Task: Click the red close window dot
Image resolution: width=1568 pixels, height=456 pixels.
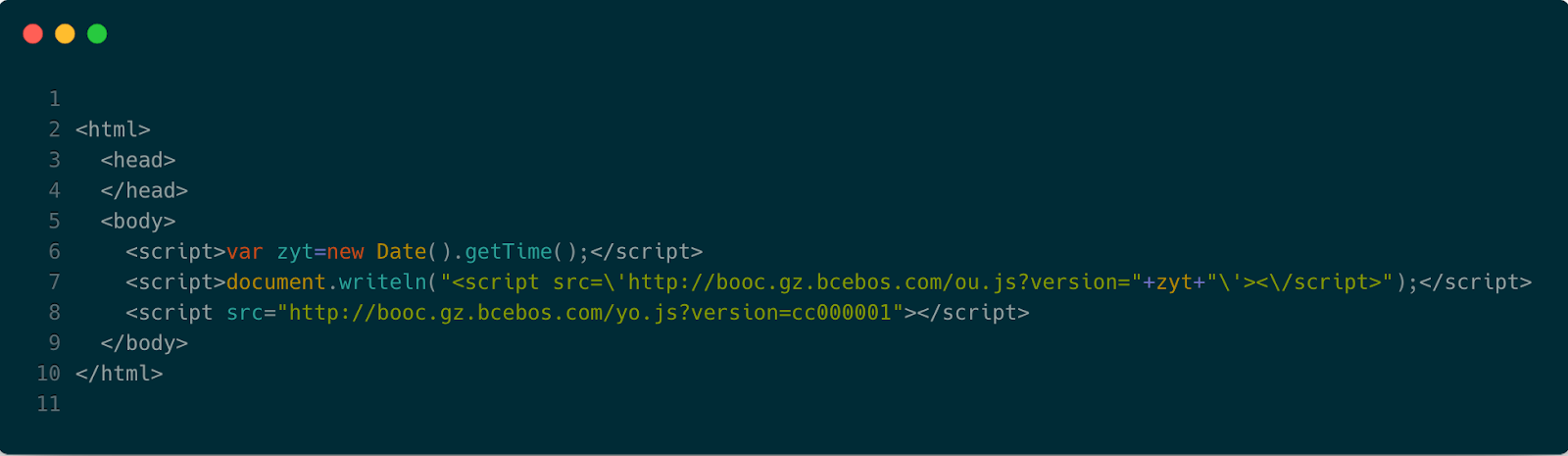Action: (32, 34)
